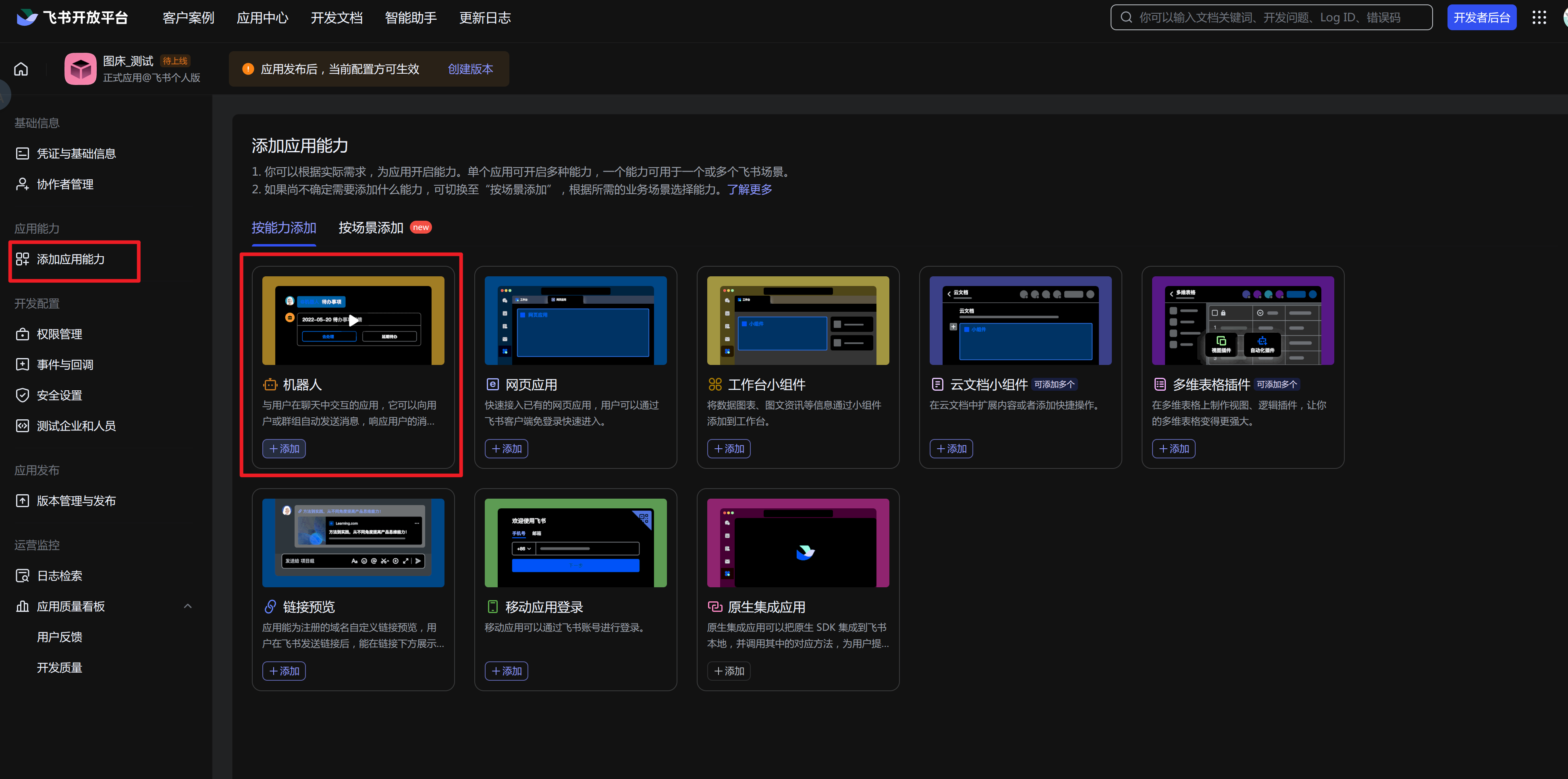Open the 网页应用 preview thumbnail

point(576,321)
